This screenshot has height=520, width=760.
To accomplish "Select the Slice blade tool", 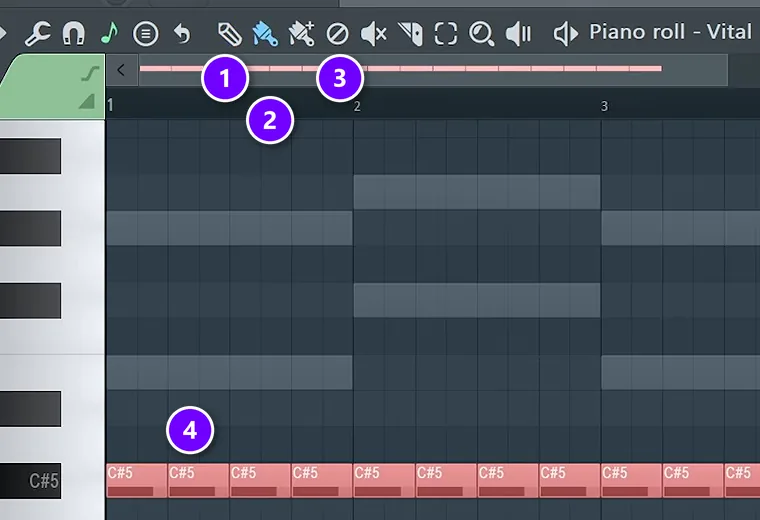I will [x=410, y=34].
